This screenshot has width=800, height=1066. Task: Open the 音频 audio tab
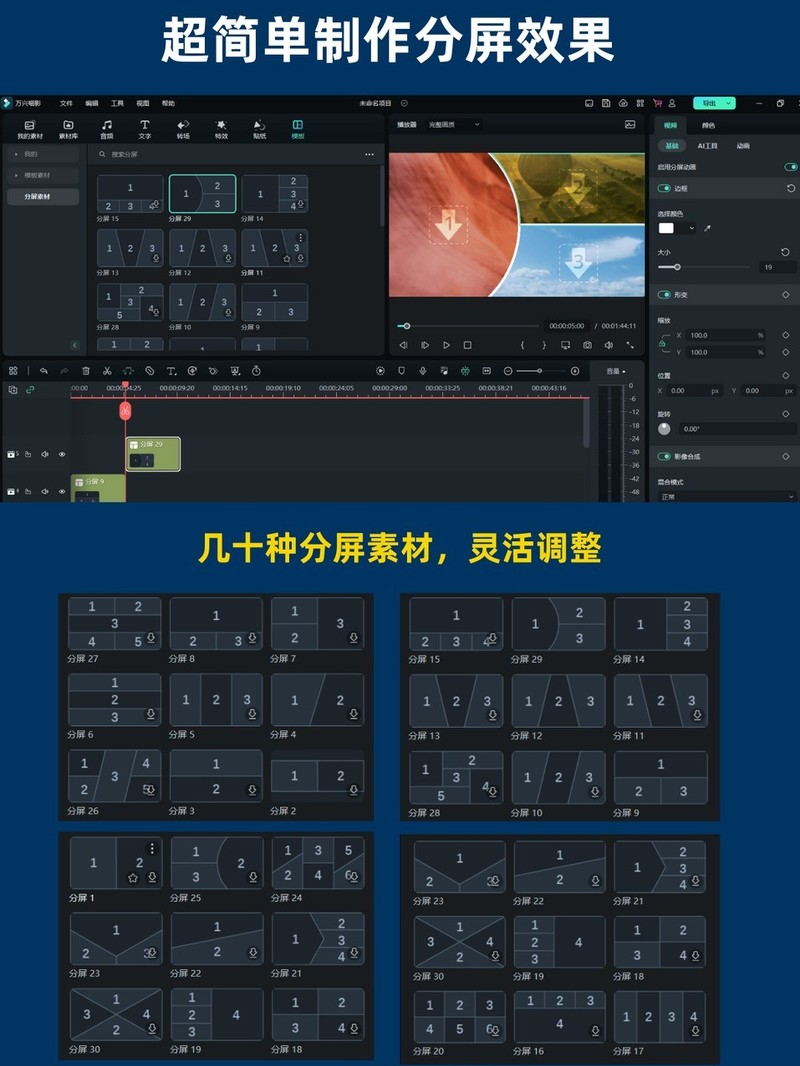pos(107,129)
